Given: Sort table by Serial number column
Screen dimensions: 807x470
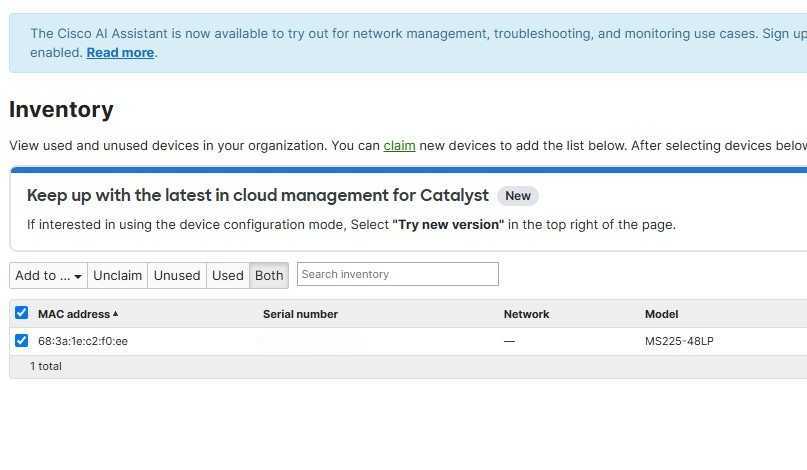Looking at the screenshot, I should 300,314.
